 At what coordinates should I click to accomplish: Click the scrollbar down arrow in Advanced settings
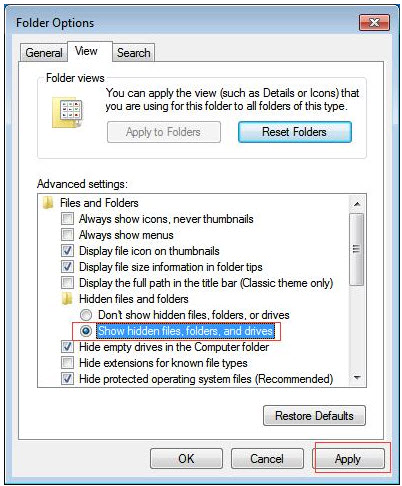point(357,378)
